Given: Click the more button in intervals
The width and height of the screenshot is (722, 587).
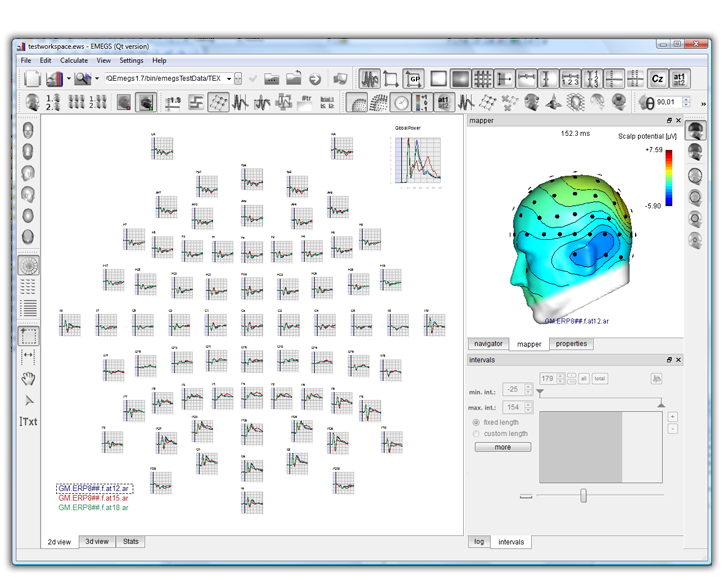Looking at the screenshot, I should (502, 447).
